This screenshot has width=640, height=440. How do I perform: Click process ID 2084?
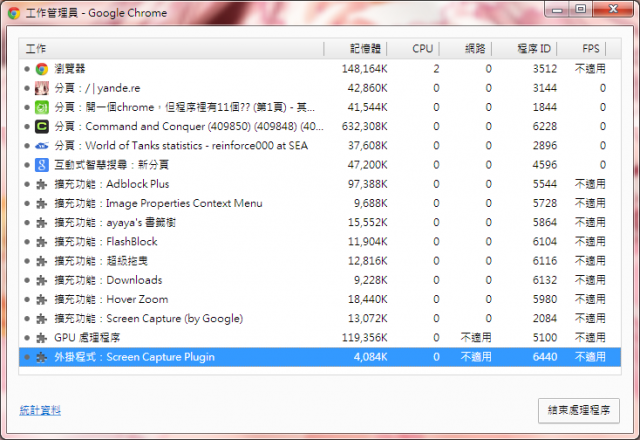click(x=544, y=318)
